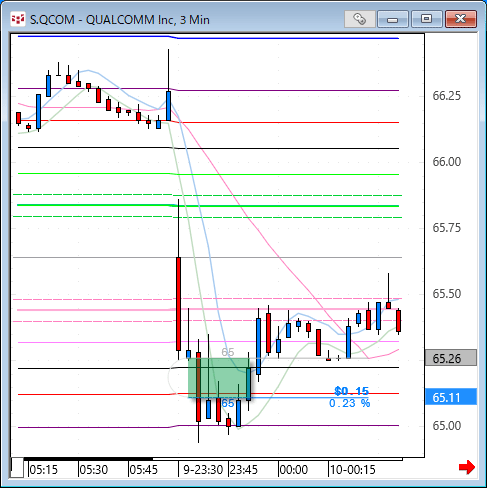Click the 9-23:30 time axis marker

point(203,470)
